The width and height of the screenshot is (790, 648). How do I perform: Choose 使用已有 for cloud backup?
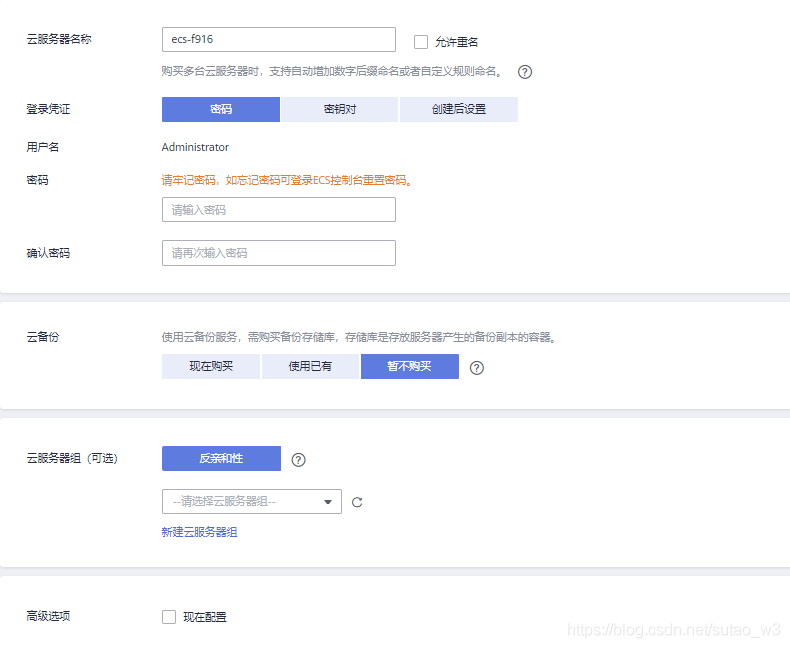coord(310,366)
